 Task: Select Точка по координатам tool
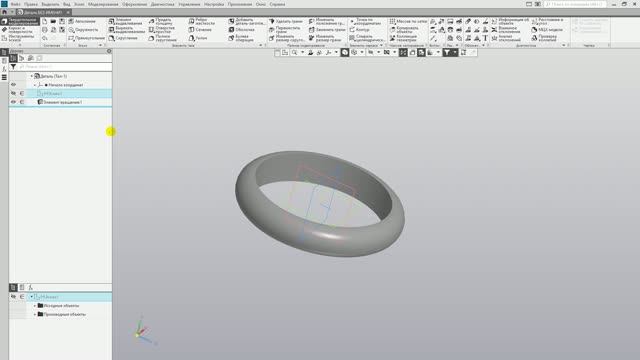[365, 21]
